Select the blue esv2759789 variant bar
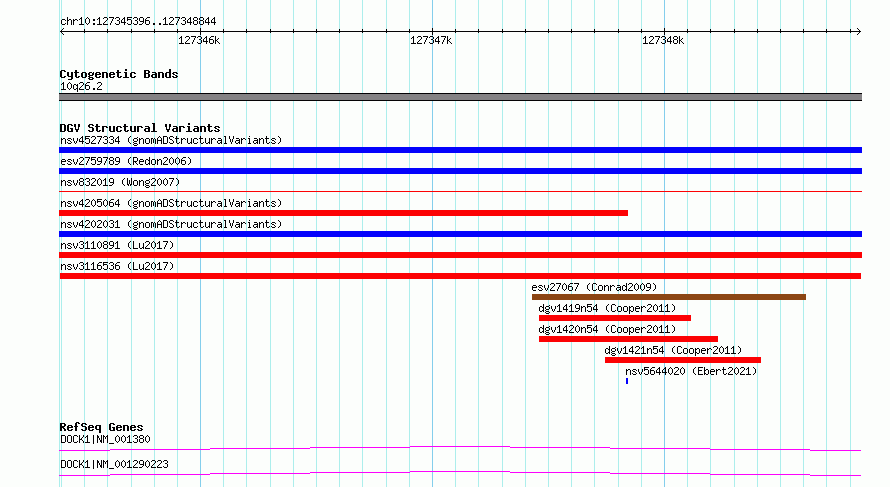 (x=460, y=171)
